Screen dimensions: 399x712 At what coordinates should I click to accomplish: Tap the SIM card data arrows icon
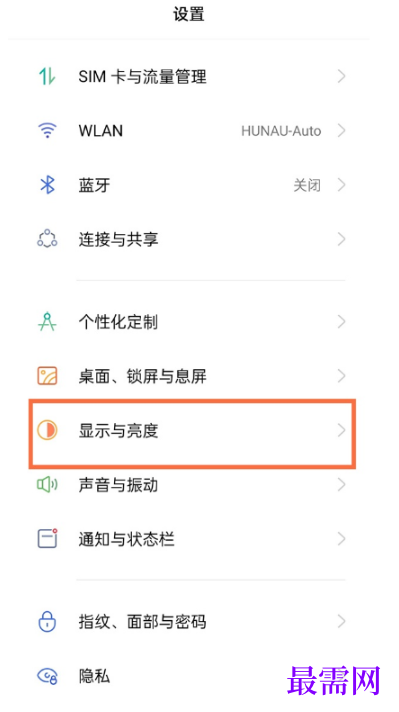(x=47, y=77)
